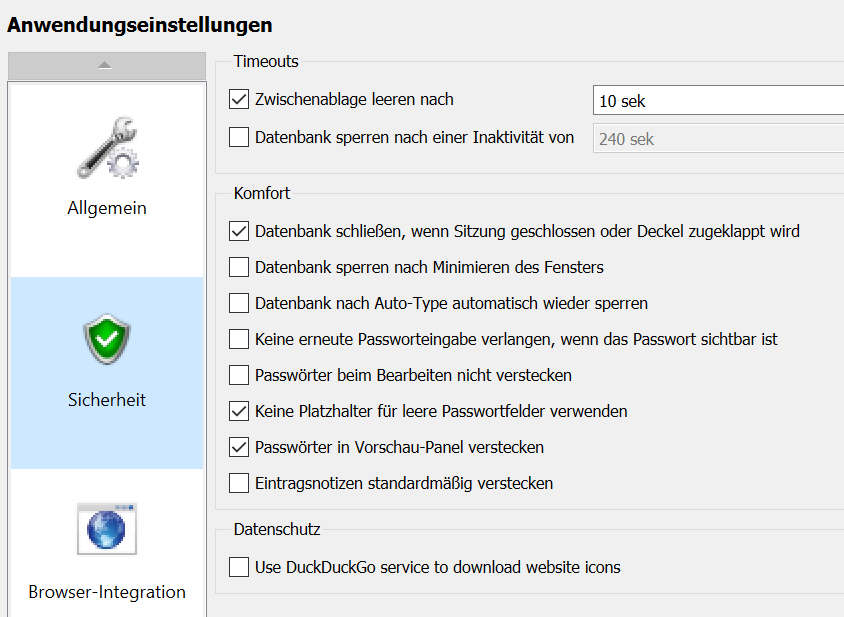
Task: Click the green Sicherheit shield icon
Action: (107, 339)
